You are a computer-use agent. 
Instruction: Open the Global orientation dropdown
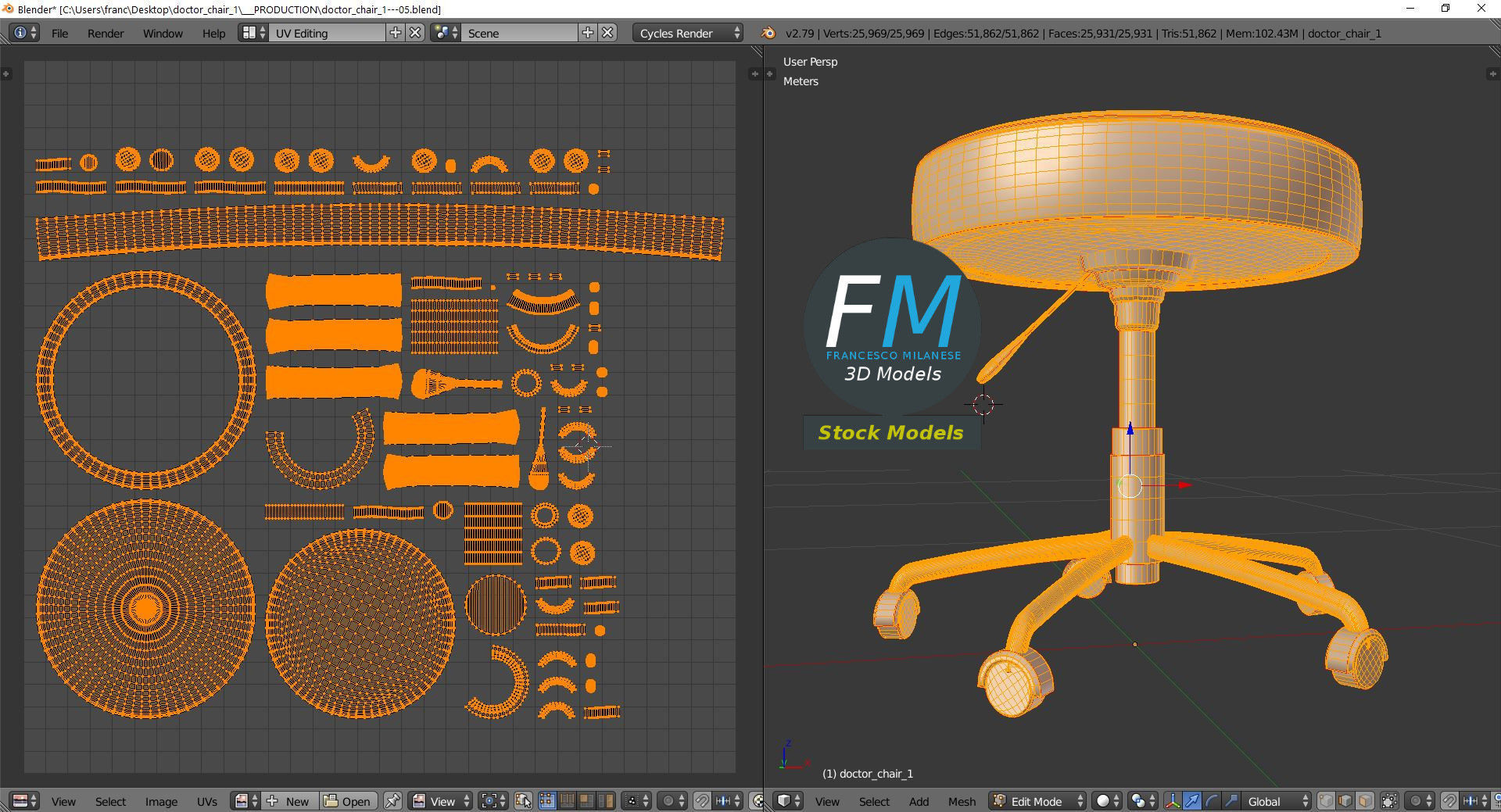(1276, 801)
